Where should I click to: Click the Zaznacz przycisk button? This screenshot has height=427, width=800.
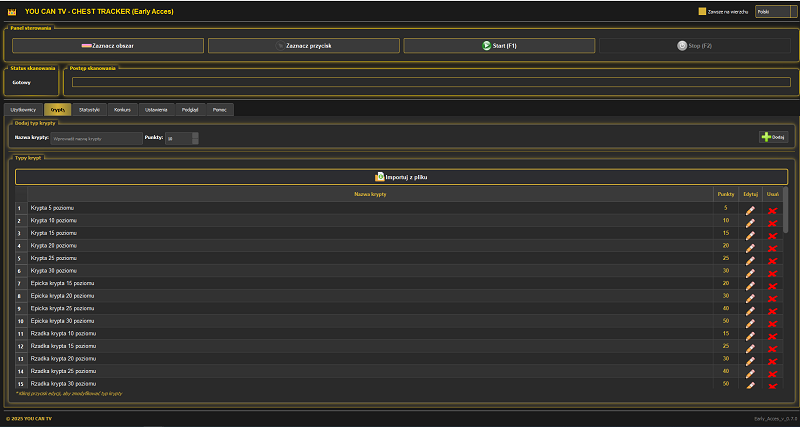(304, 45)
